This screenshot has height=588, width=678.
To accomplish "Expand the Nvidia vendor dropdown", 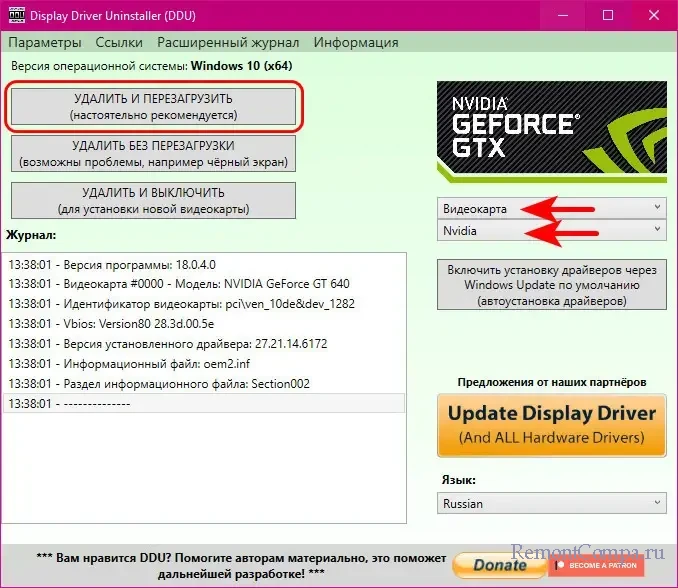I will tap(552, 230).
